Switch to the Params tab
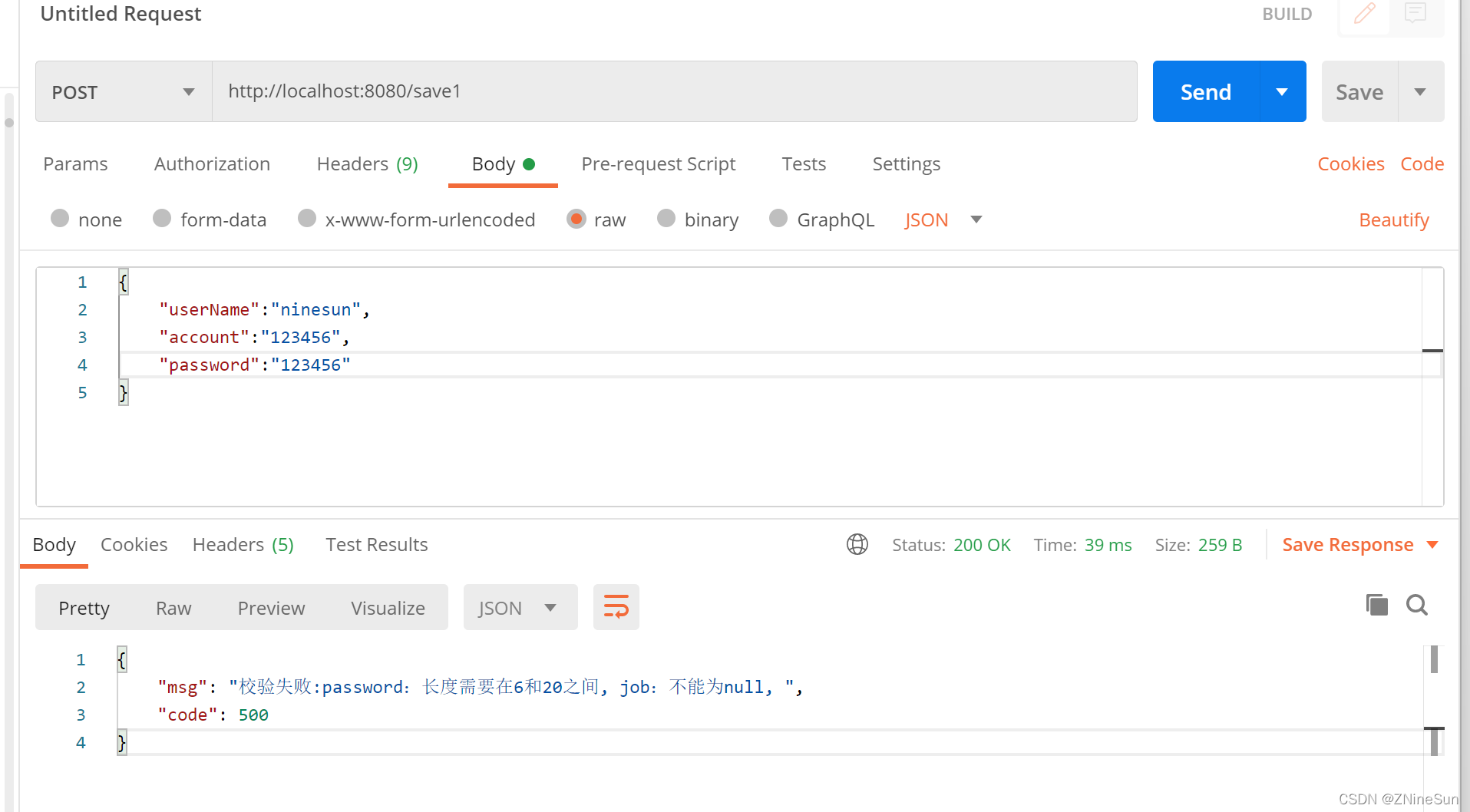The image size is (1470, 812). (75, 164)
